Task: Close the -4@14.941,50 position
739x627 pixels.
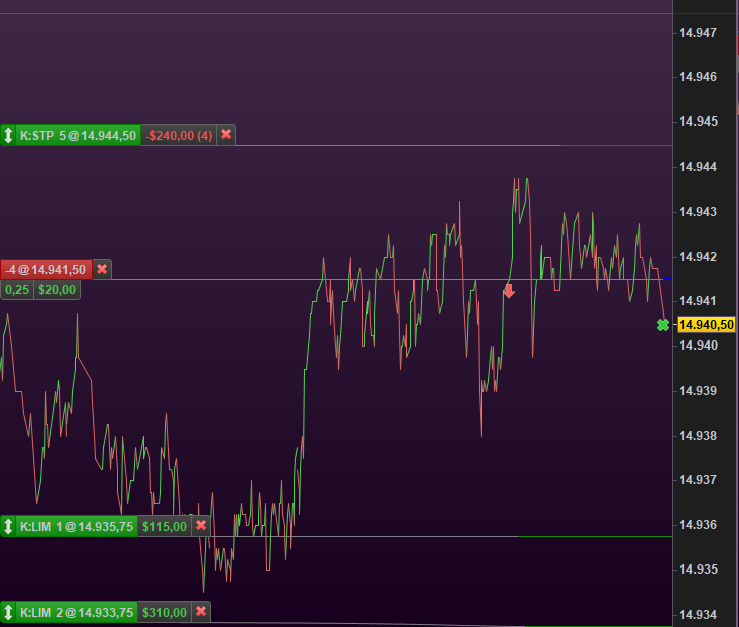Action: tap(102, 269)
